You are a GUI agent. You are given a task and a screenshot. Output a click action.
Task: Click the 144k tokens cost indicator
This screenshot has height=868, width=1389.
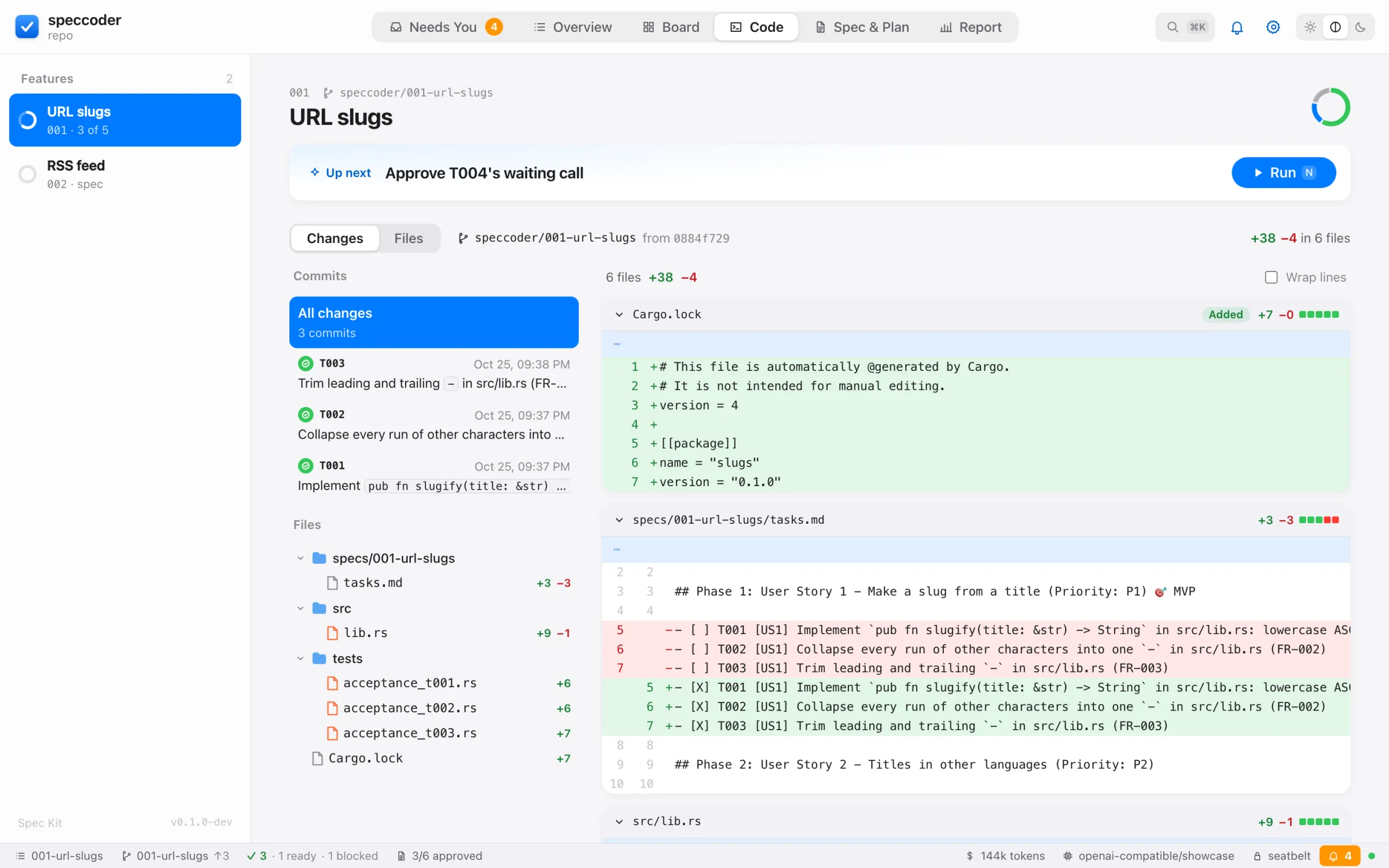1005,856
